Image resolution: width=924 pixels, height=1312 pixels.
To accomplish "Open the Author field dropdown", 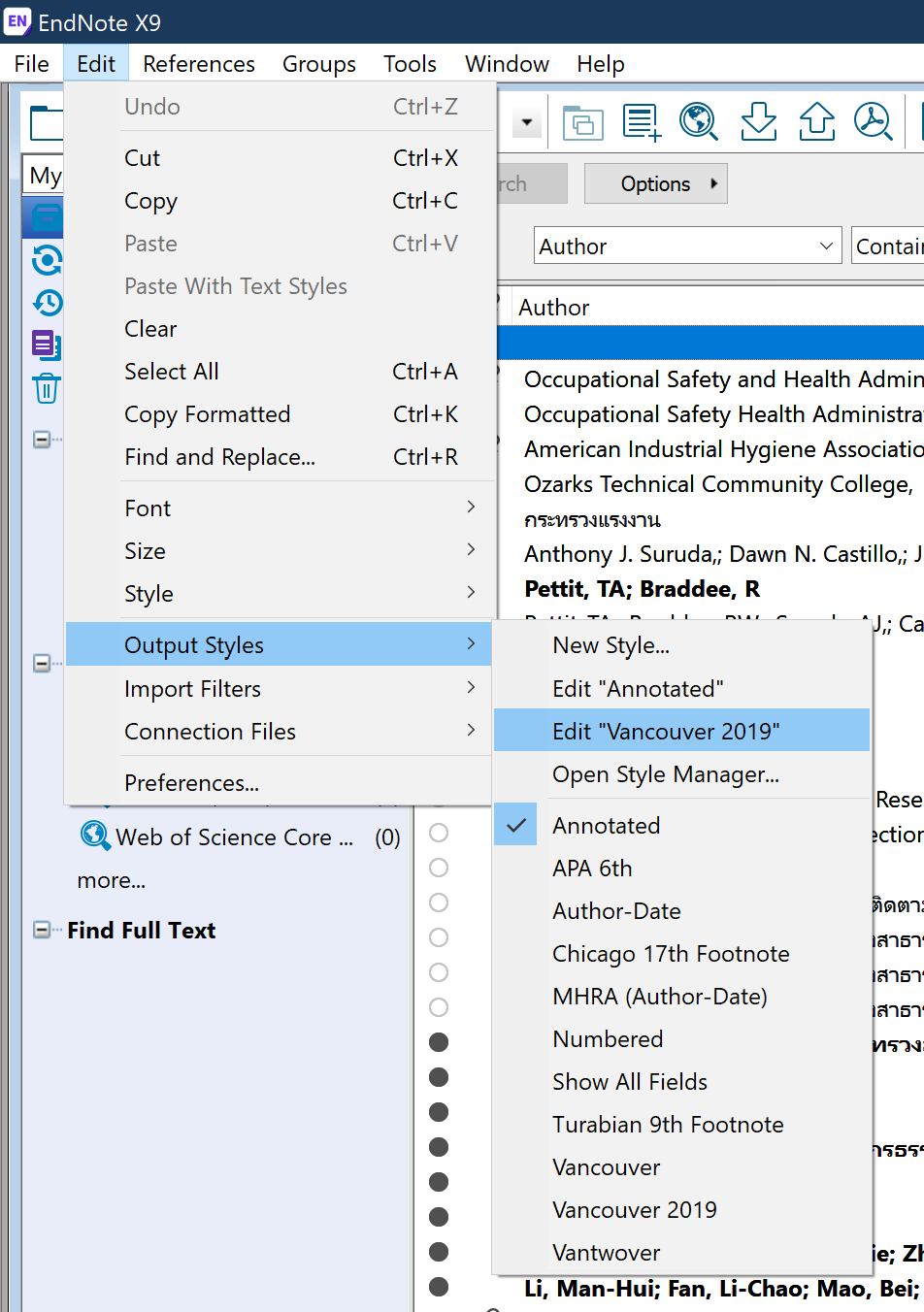I will coord(687,246).
